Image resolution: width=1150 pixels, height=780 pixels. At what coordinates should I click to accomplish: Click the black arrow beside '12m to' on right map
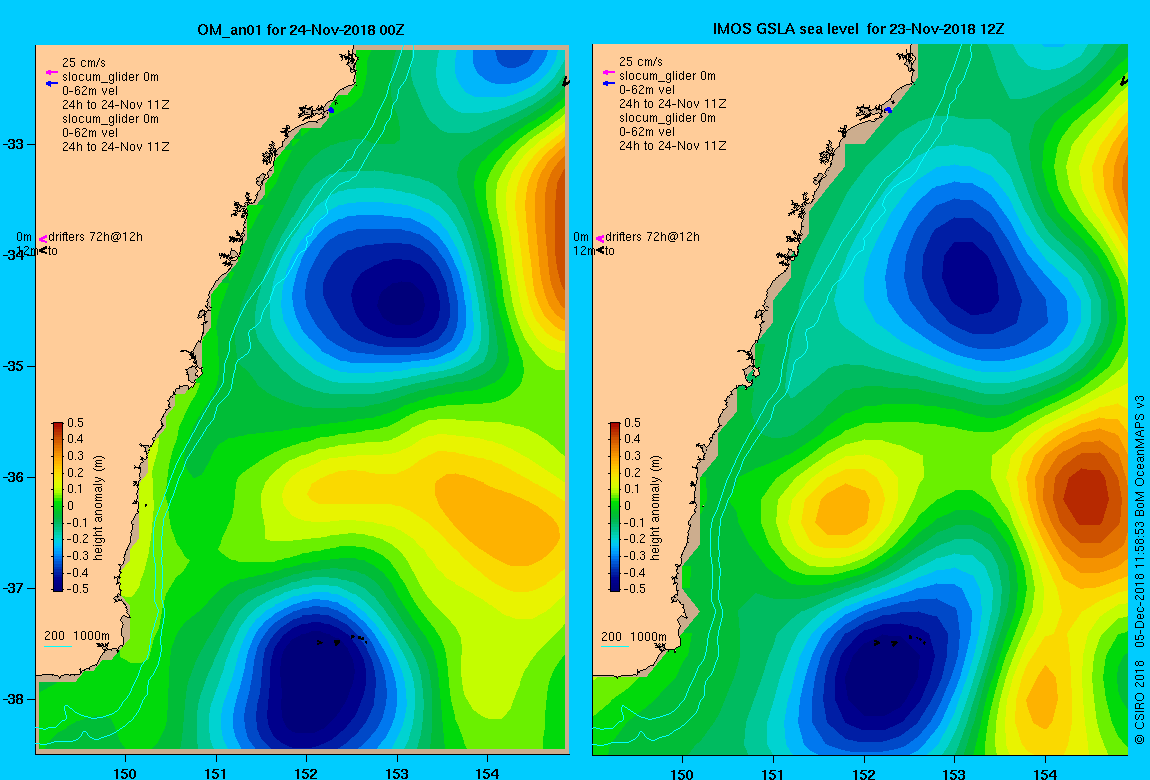click(x=601, y=251)
